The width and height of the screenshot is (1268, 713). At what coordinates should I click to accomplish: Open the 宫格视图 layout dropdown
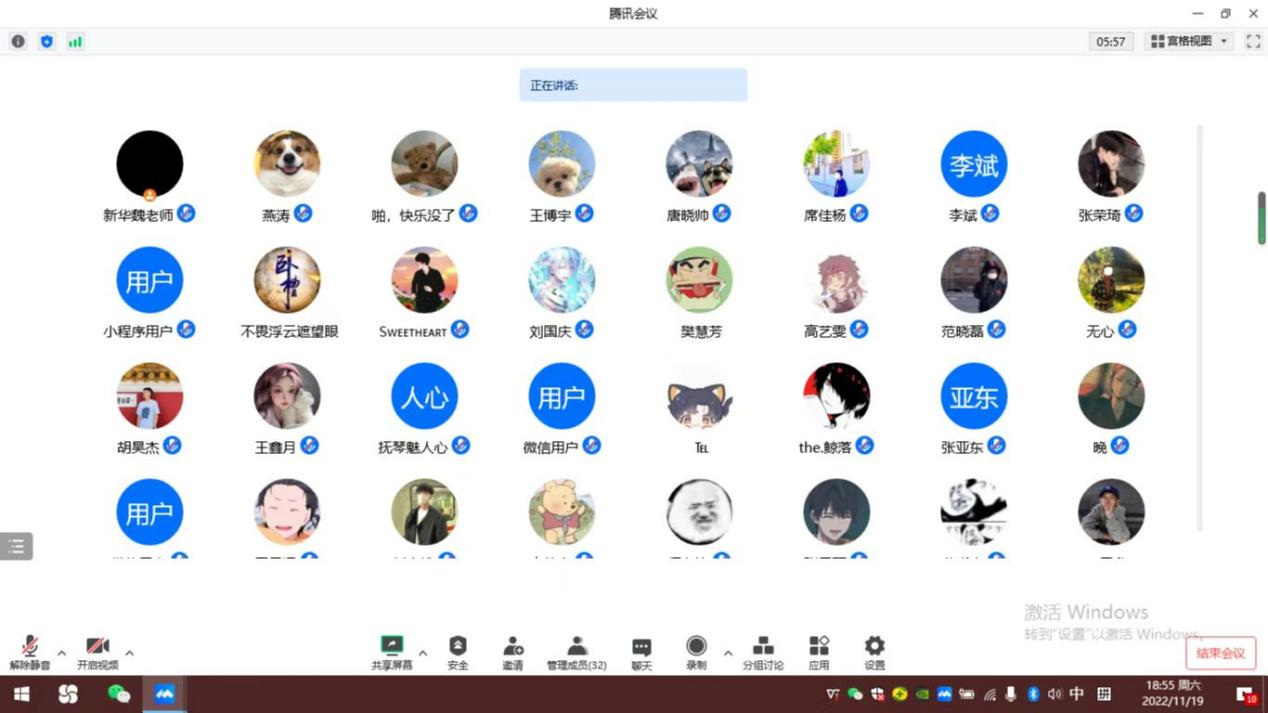click(x=1188, y=41)
